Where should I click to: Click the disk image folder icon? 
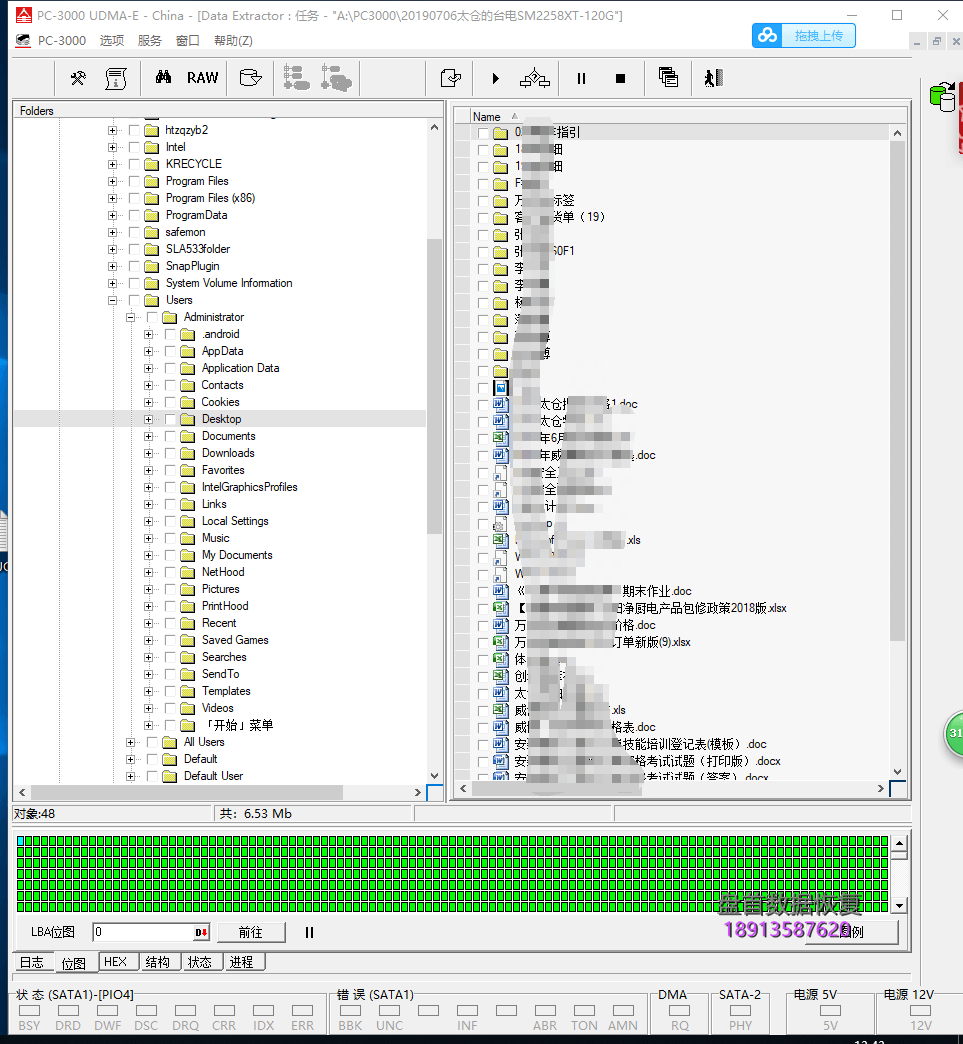point(250,78)
